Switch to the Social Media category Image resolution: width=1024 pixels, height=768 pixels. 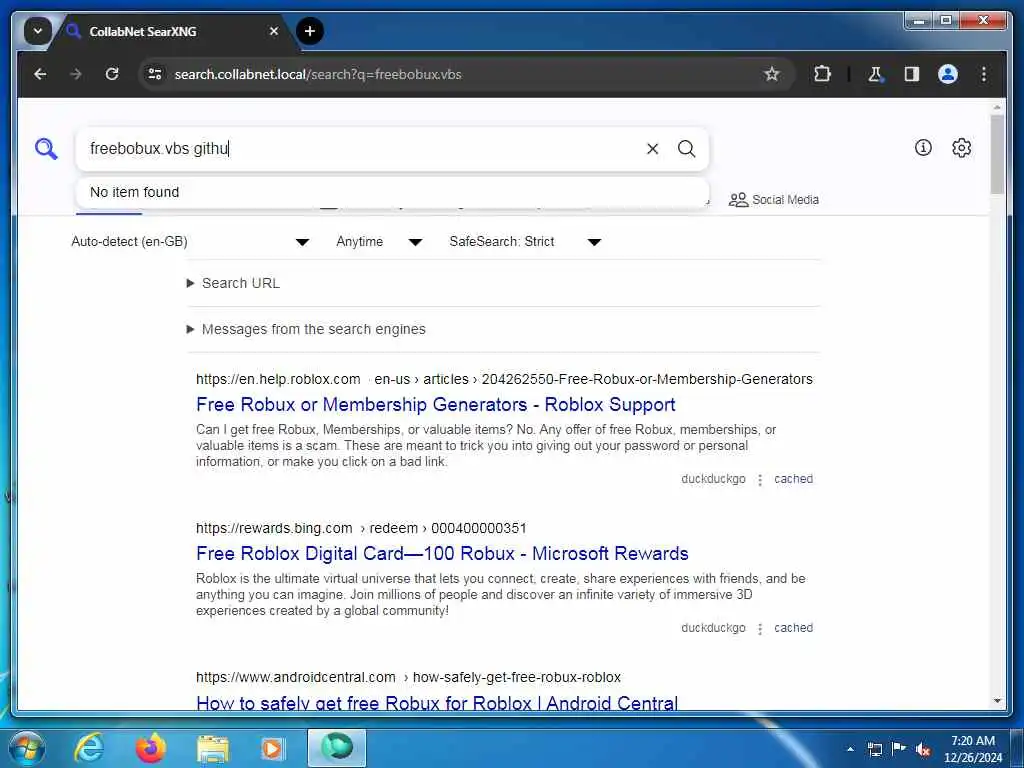774,200
